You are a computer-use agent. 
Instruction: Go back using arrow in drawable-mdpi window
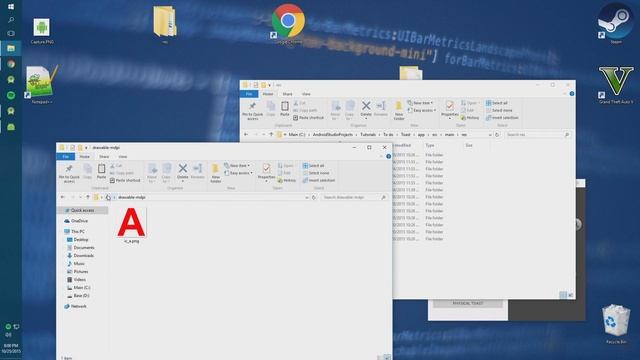pyautogui.click(x=62, y=197)
